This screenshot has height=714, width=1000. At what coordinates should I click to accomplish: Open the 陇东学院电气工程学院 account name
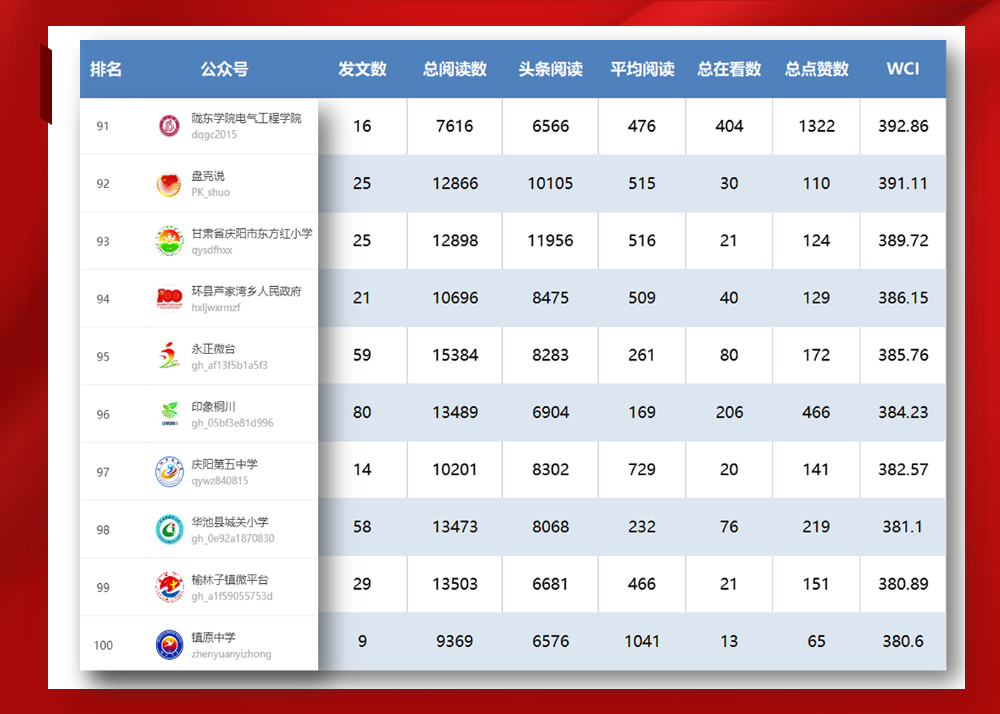tap(246, 118)
